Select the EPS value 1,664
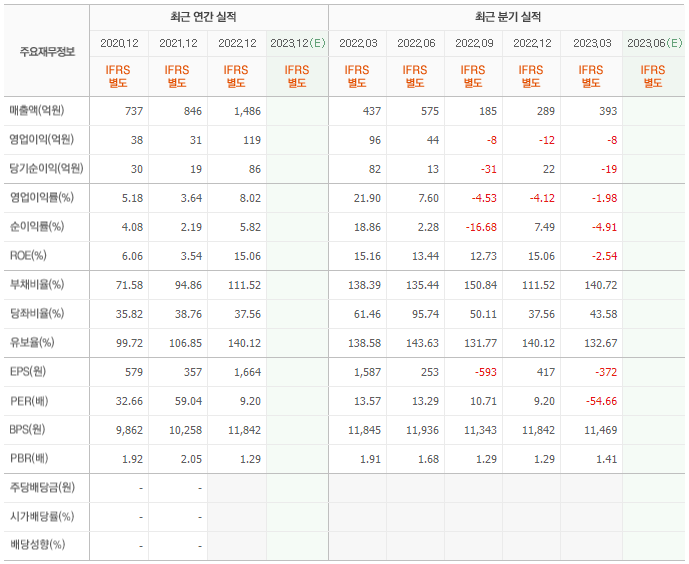Viewport: 689px width, 564px height. point(247,372)
